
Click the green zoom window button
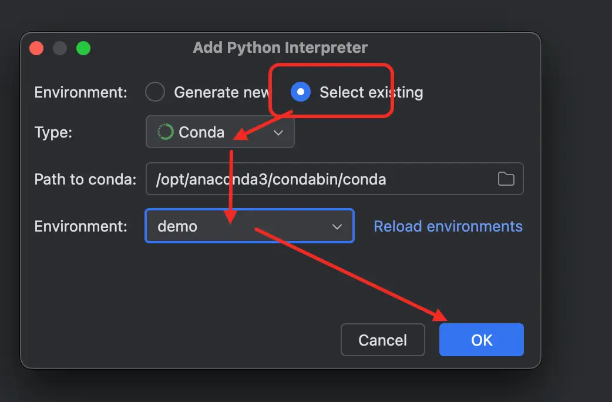tap(83, 47)
